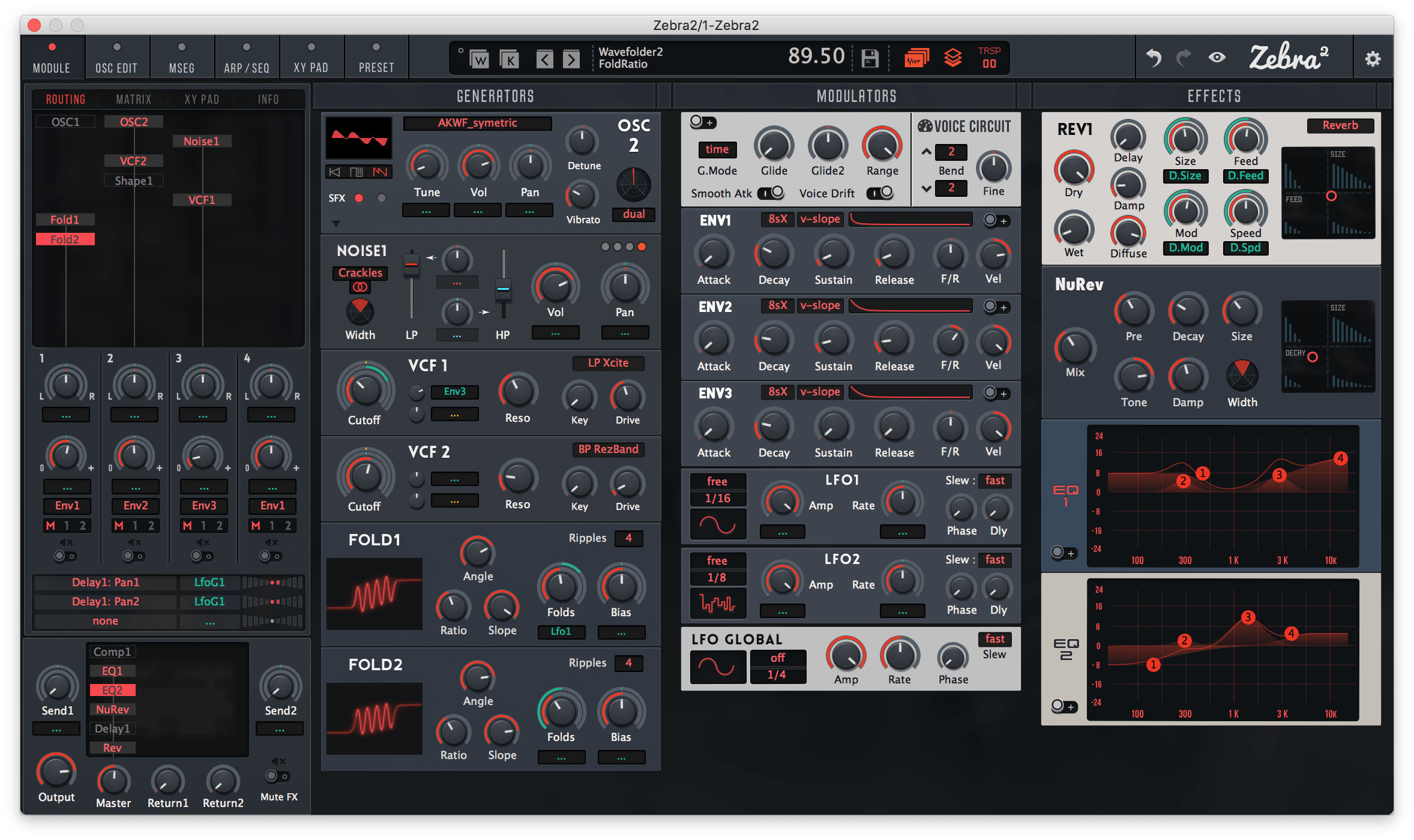Image resolution: width=1414 pixels, height=840 pixels.
Task: Click OSC2 sawtooth wave mode icon
Action: pos(380,172)
